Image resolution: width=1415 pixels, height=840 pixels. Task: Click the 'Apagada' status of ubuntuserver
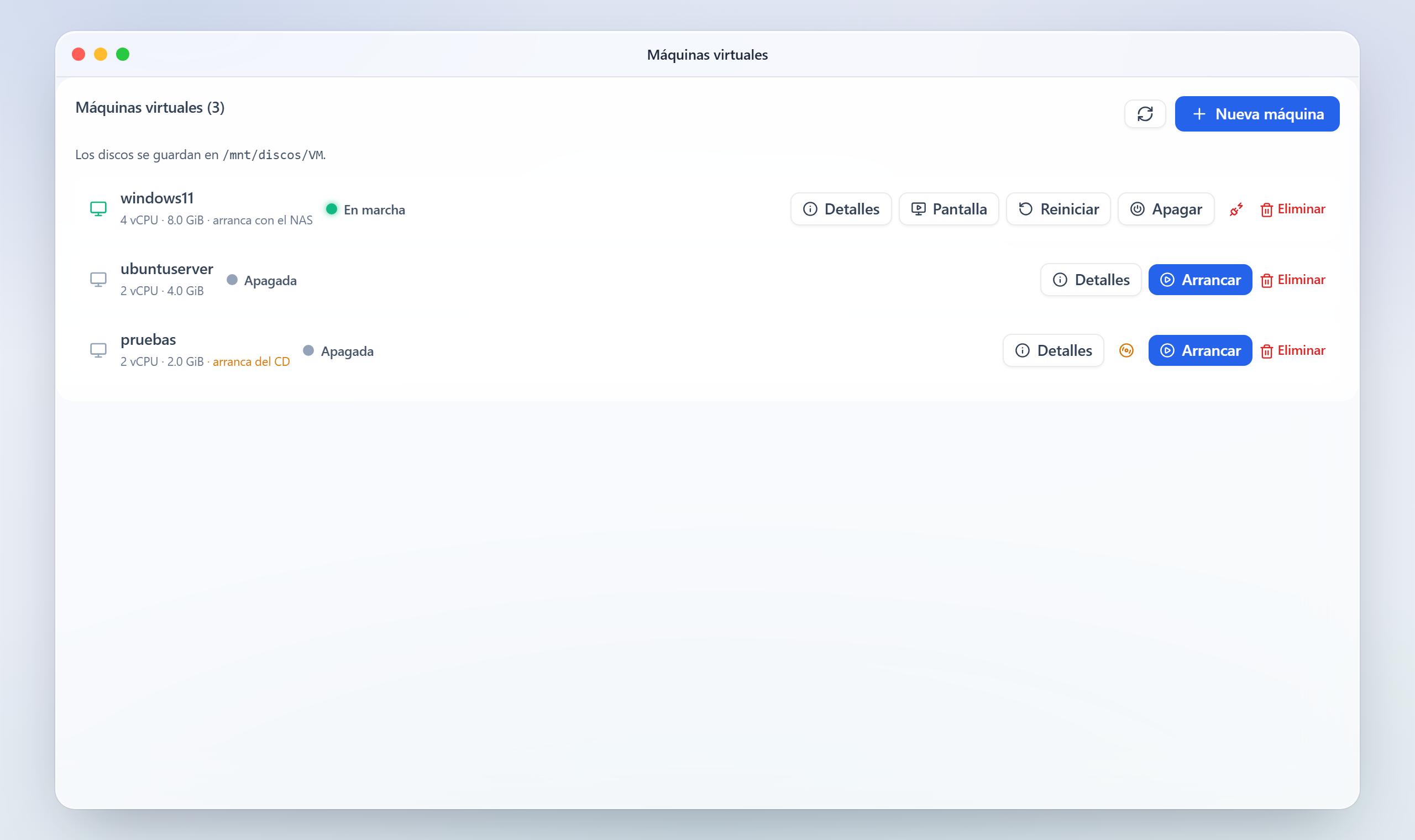coord(261,280)
